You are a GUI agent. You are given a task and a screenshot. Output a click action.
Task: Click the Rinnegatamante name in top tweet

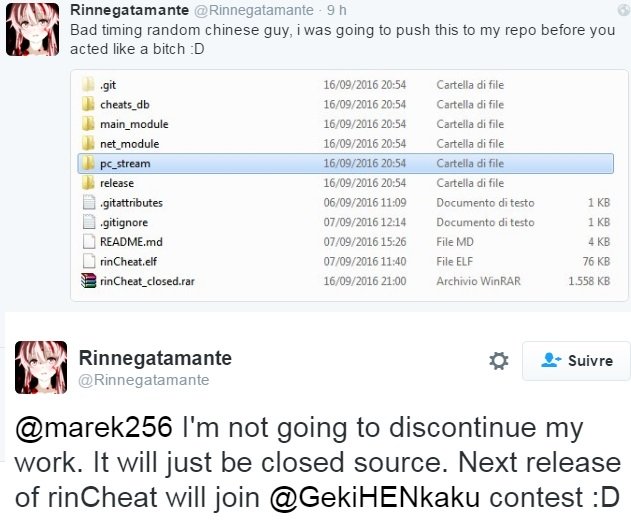coord(130,10)
